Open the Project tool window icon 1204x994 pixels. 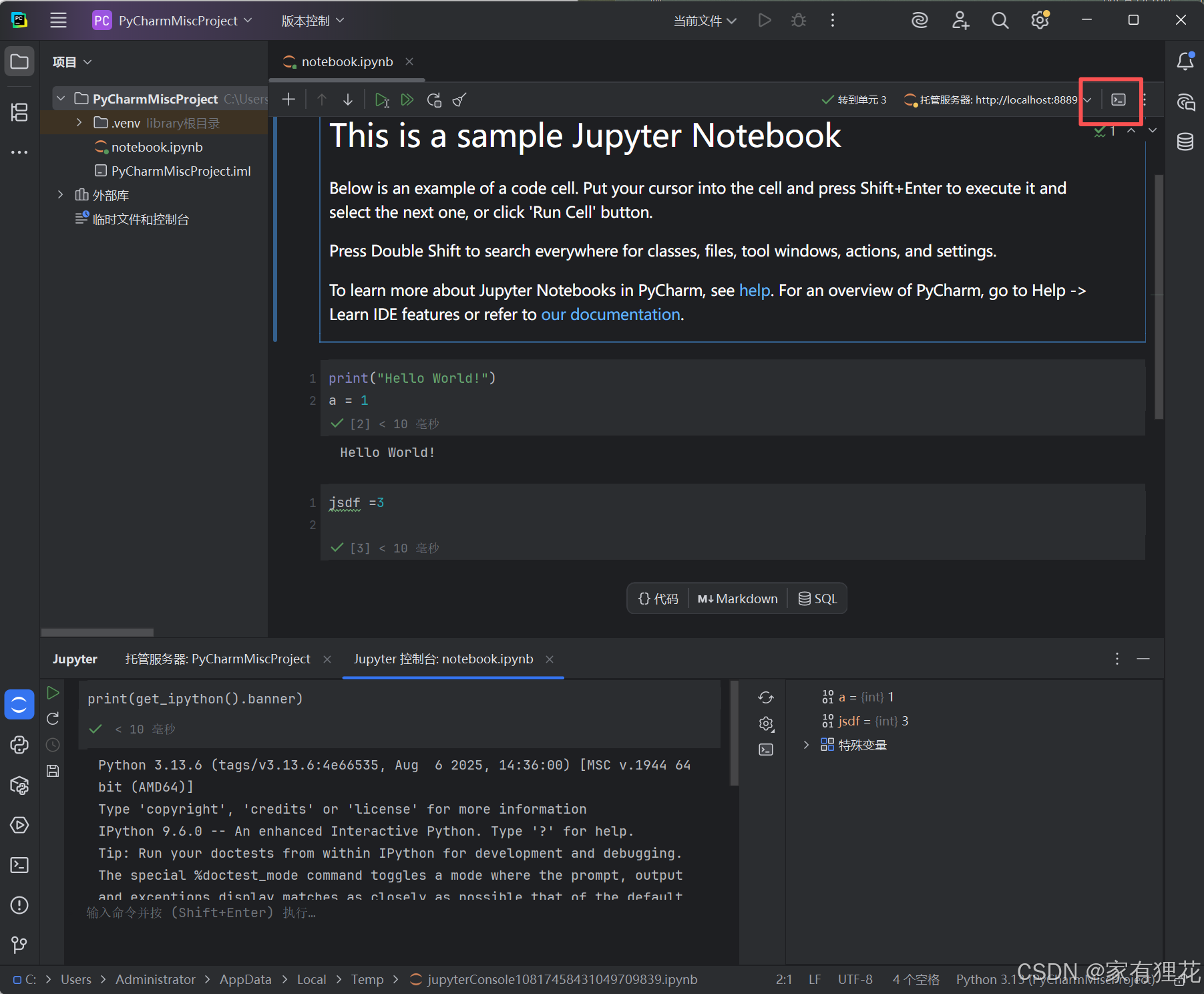click(19, 62)
